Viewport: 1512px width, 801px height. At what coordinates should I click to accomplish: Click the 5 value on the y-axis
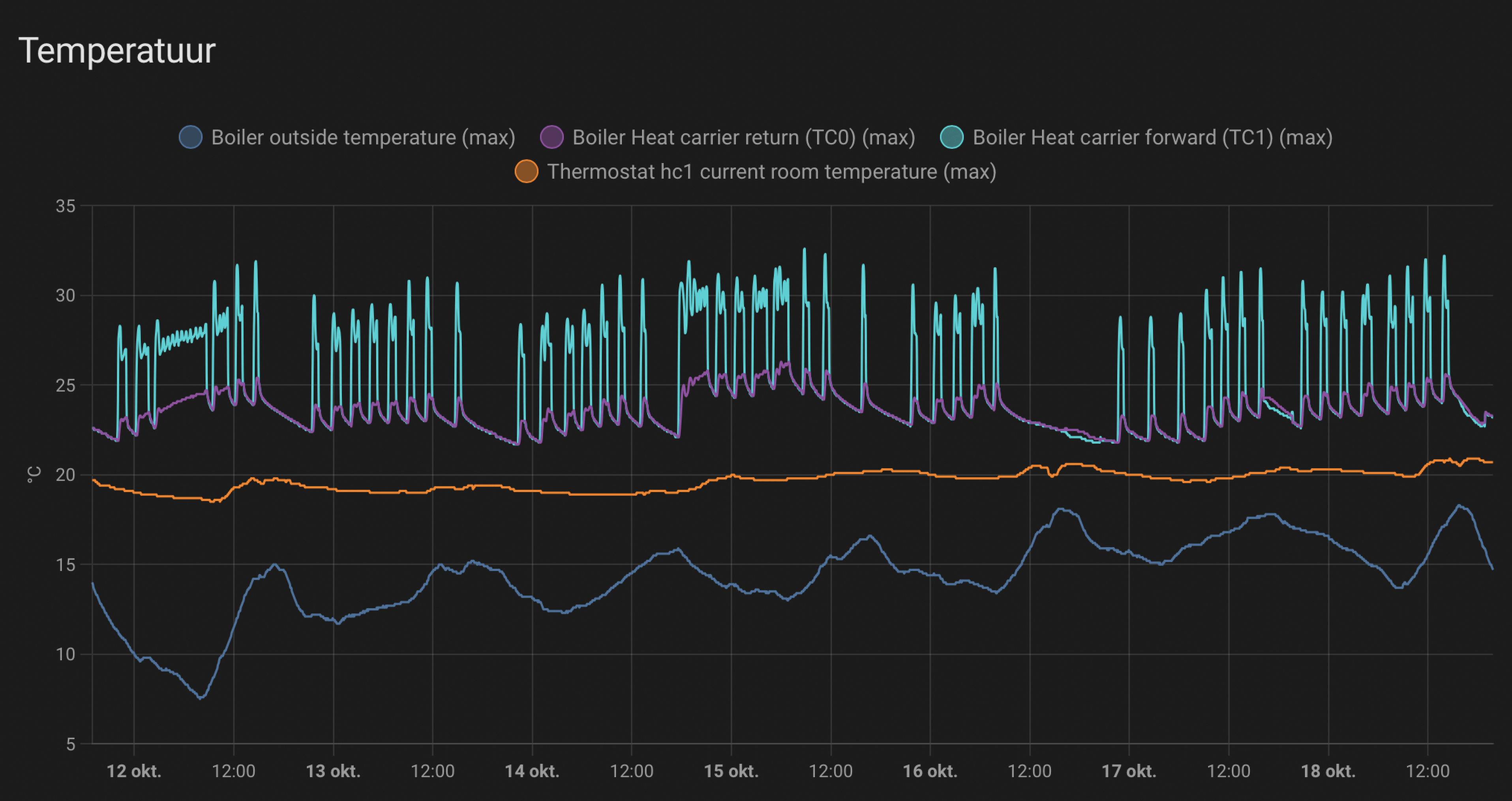[x=70, y=744]
